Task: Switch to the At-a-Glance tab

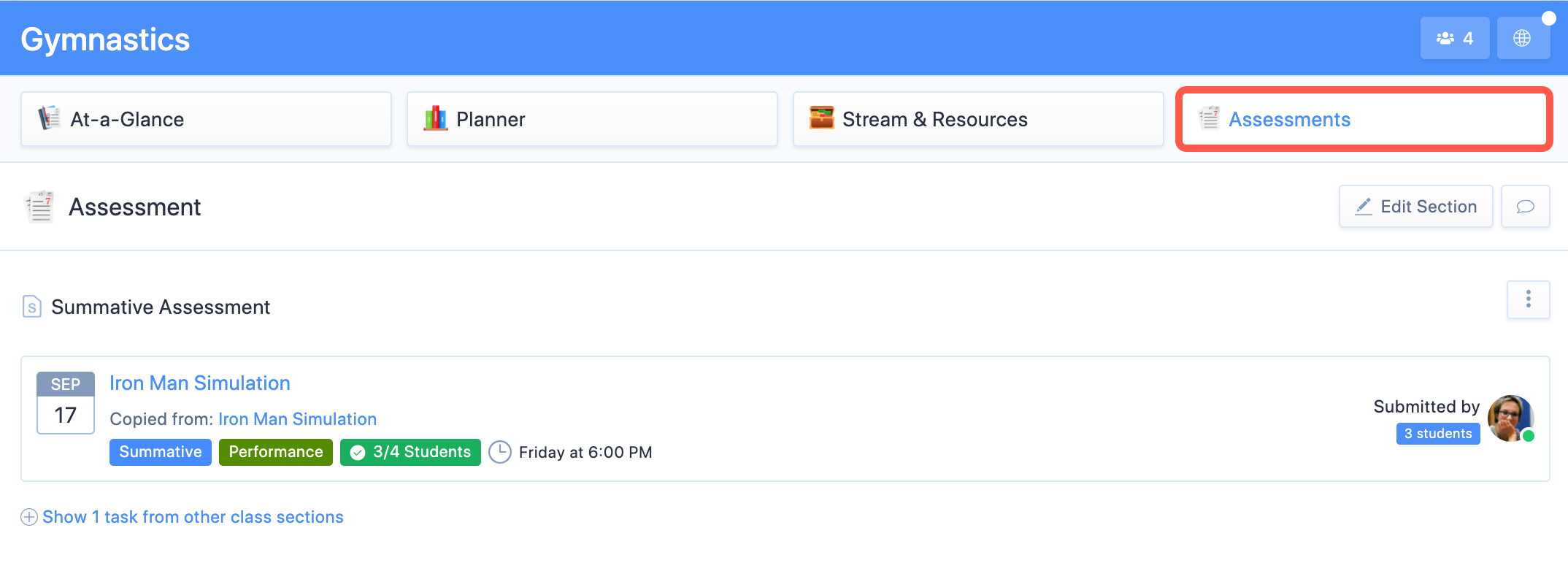Action: pos(206,119)
